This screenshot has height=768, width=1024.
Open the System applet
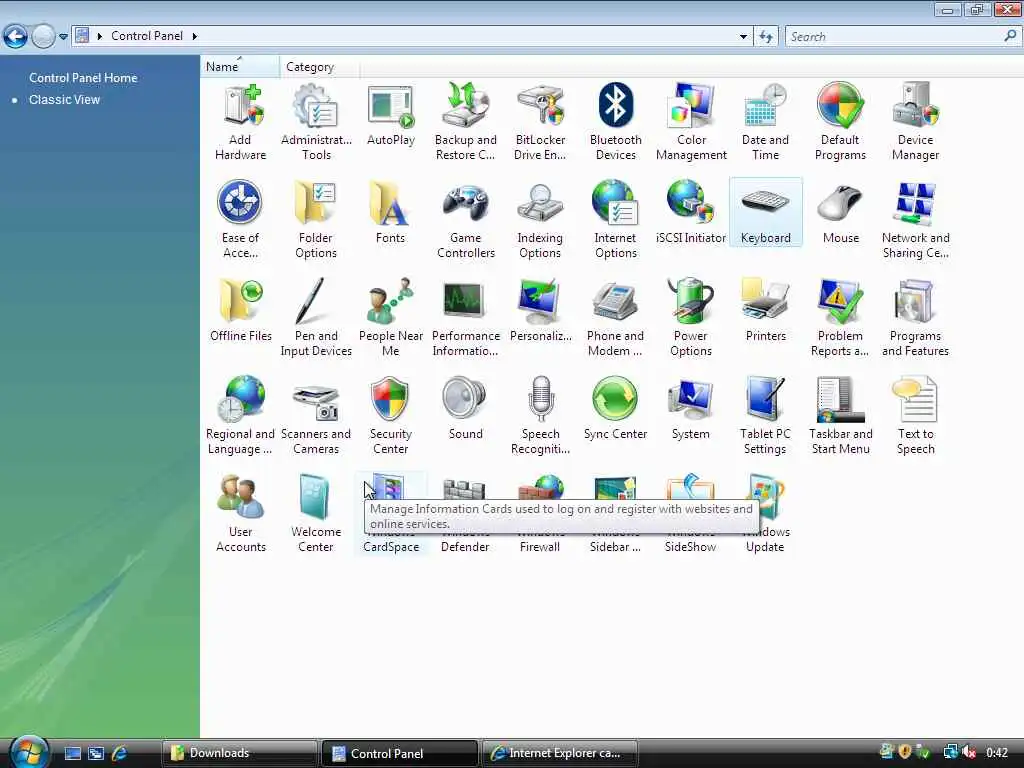pos(691,409)
